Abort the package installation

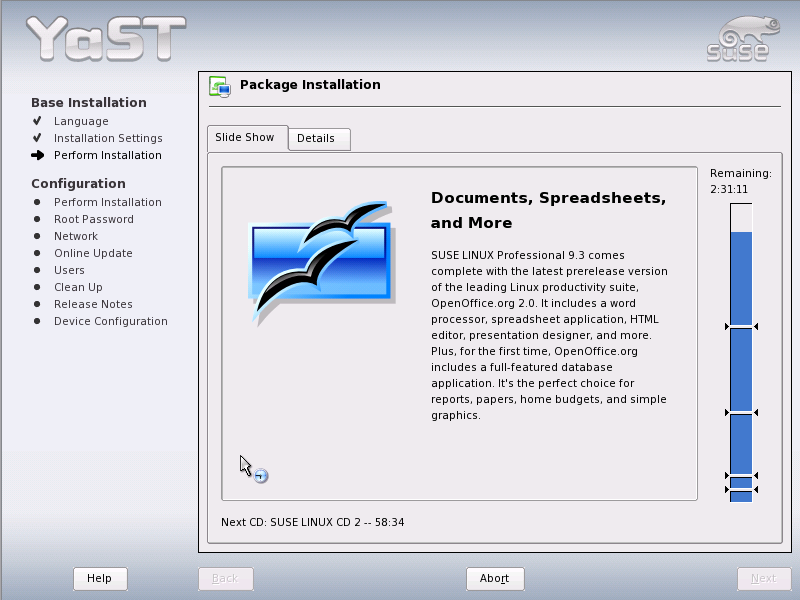click(495, 579)
